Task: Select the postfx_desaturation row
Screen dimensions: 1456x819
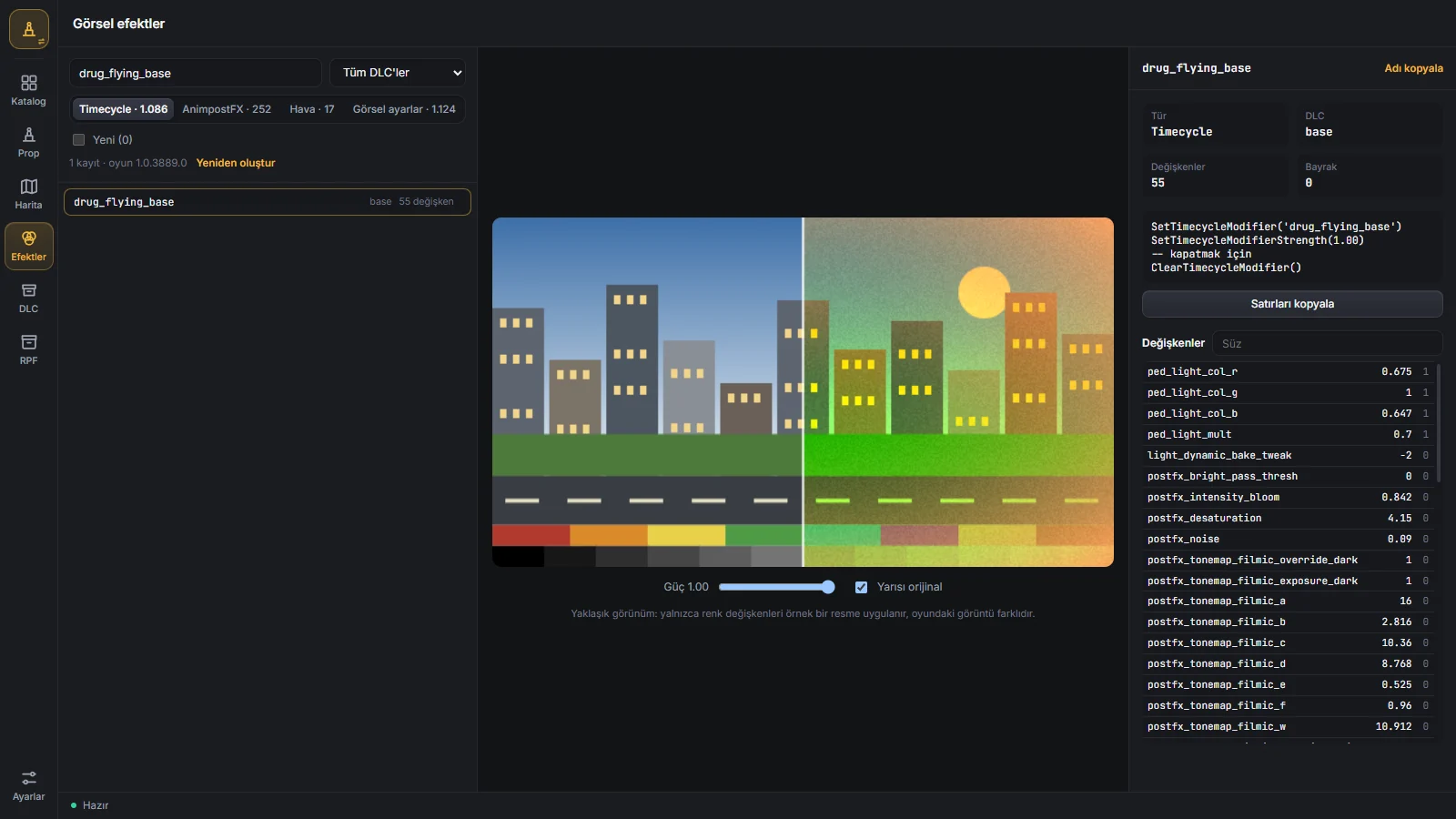Action: point(1288,518)
